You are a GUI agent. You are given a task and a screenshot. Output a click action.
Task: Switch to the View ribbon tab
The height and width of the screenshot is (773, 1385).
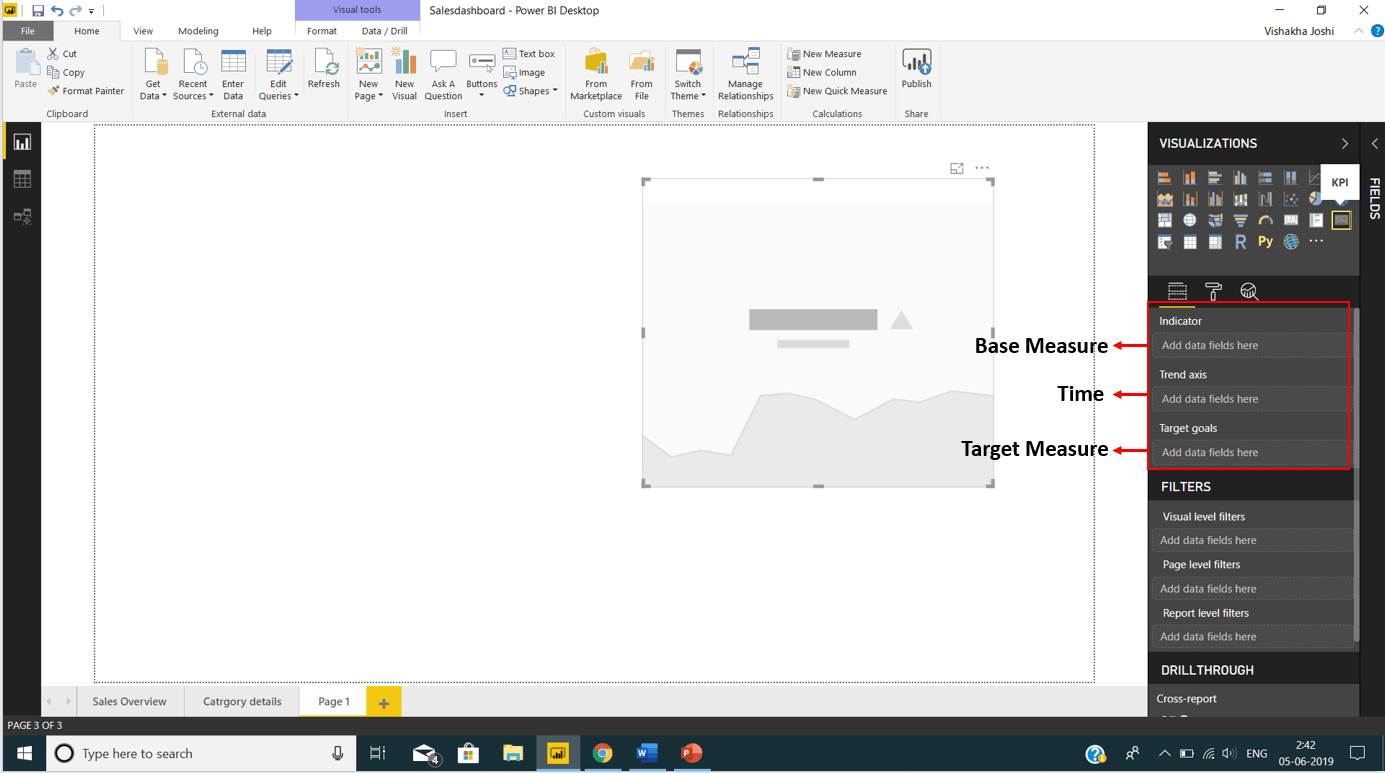point(143,31)
